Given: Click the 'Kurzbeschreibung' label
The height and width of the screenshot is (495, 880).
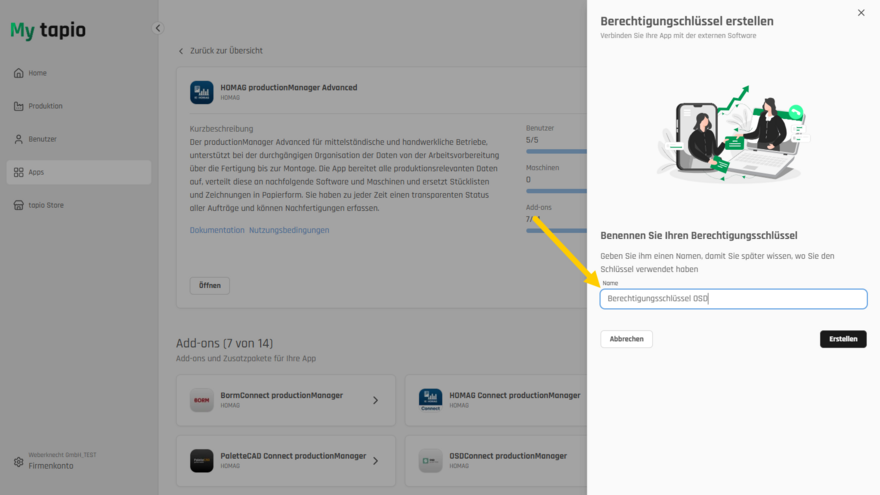Looking at the screenshot, I should (x=221, y=129).
